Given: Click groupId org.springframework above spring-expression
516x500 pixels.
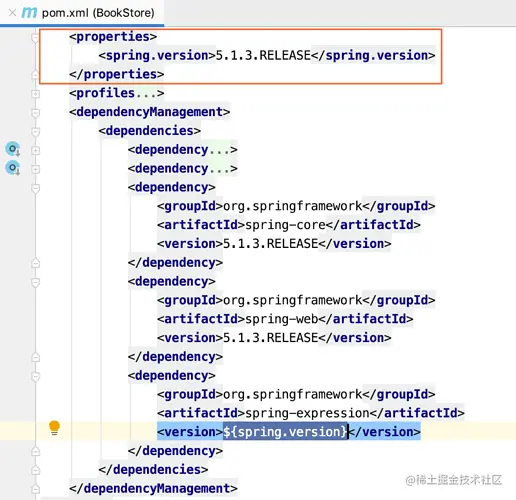Looking at the screenshot, I should [293, 394].
